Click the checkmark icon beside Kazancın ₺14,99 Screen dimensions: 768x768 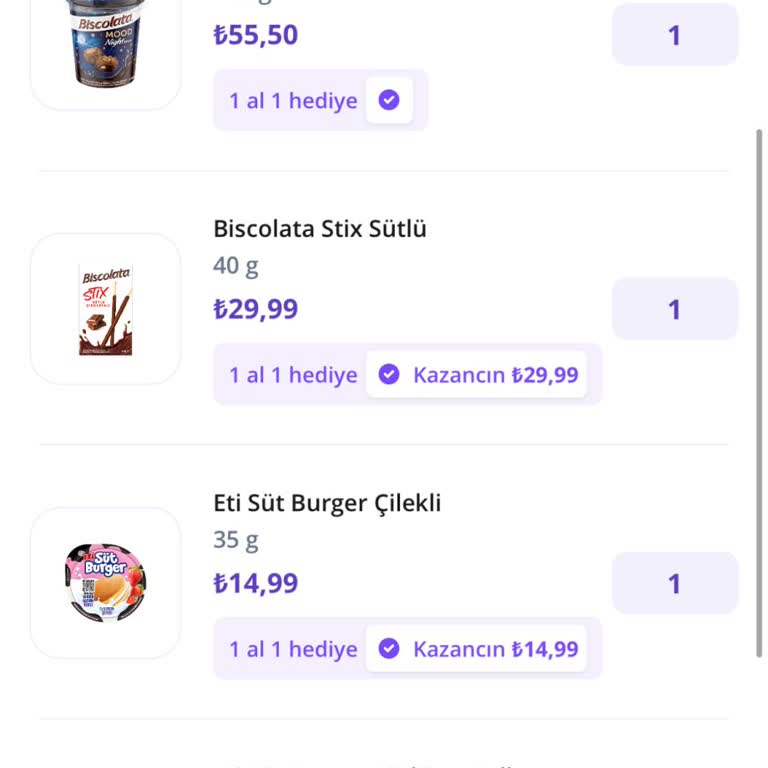click(389, 649)
